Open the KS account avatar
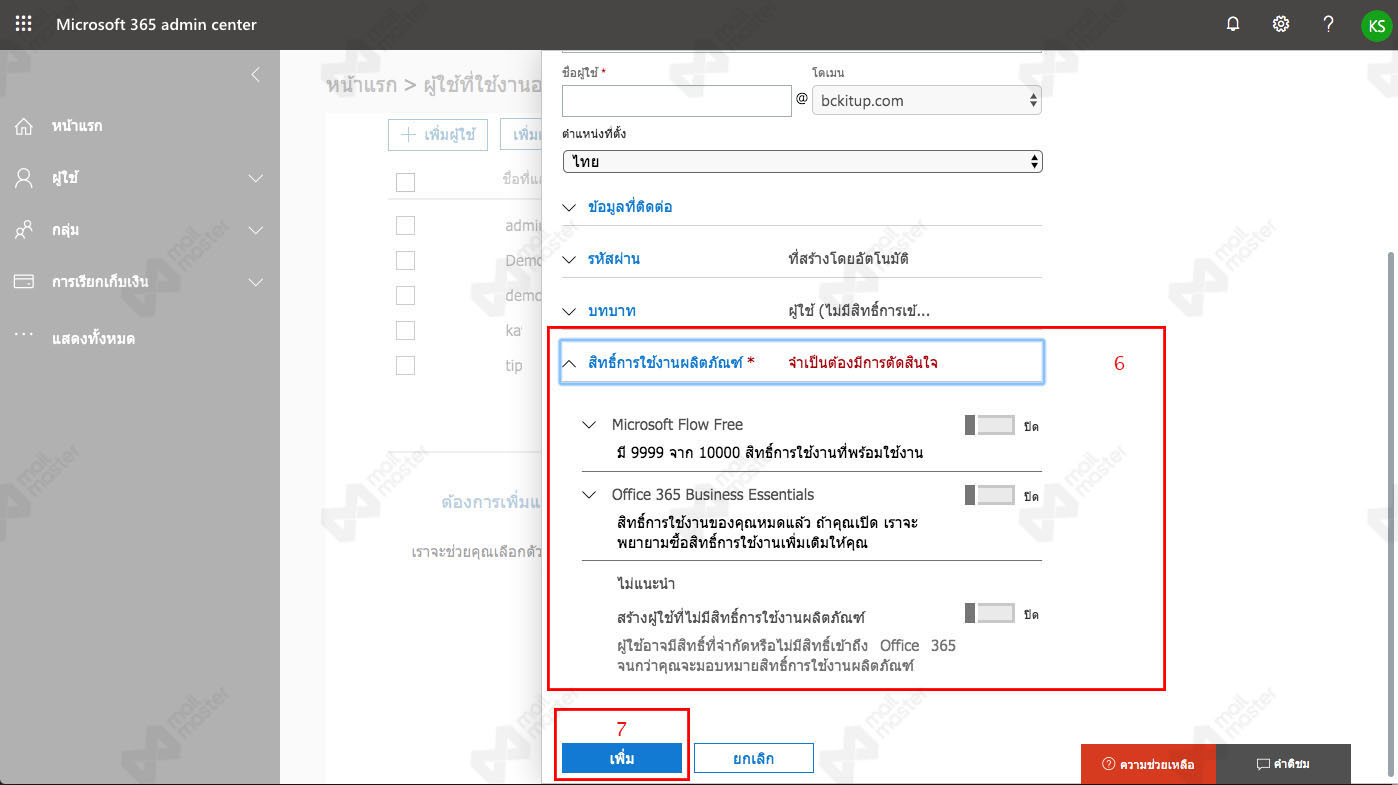 tap(1376, 26)
